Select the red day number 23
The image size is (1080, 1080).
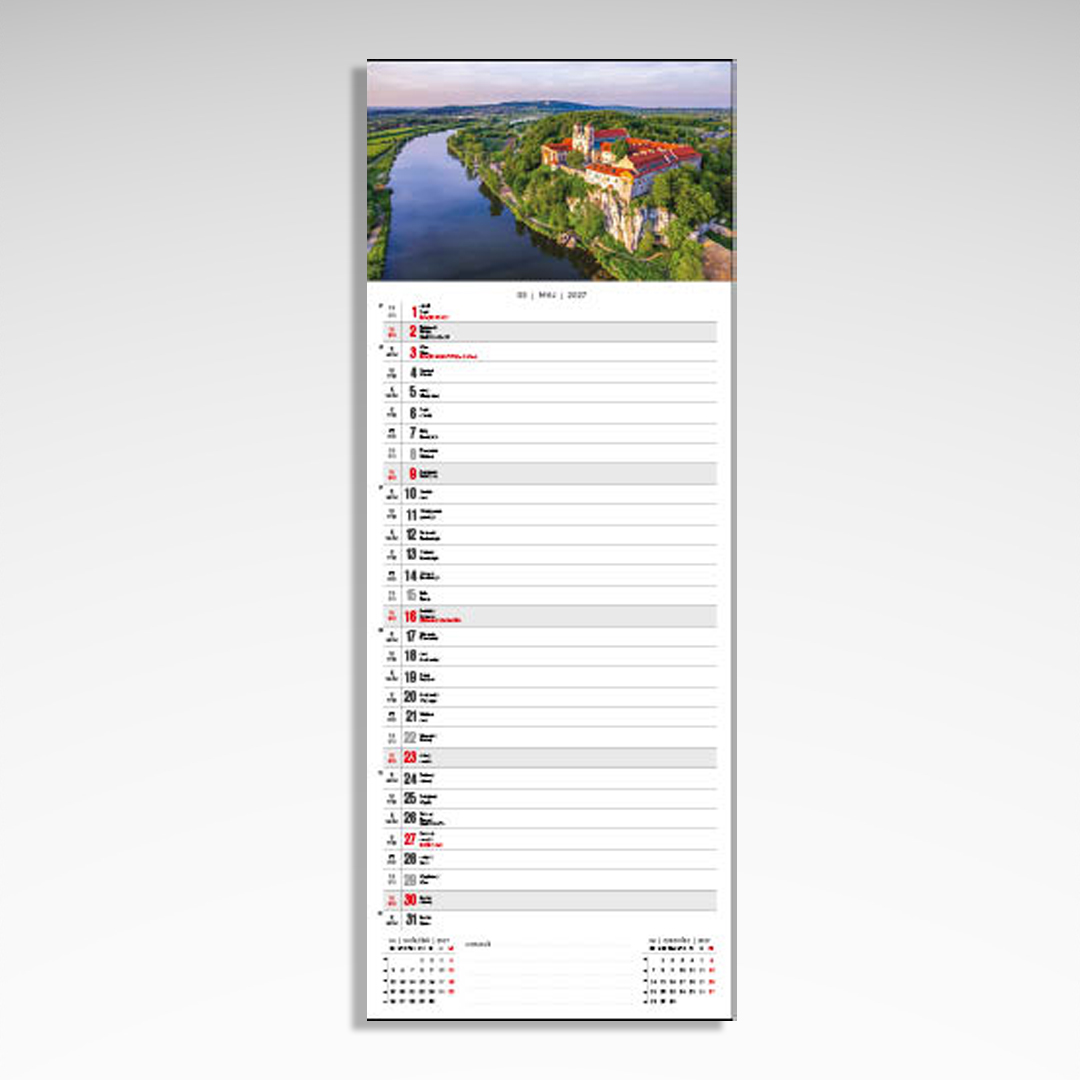pyautogui.click(x=411, y=757)
